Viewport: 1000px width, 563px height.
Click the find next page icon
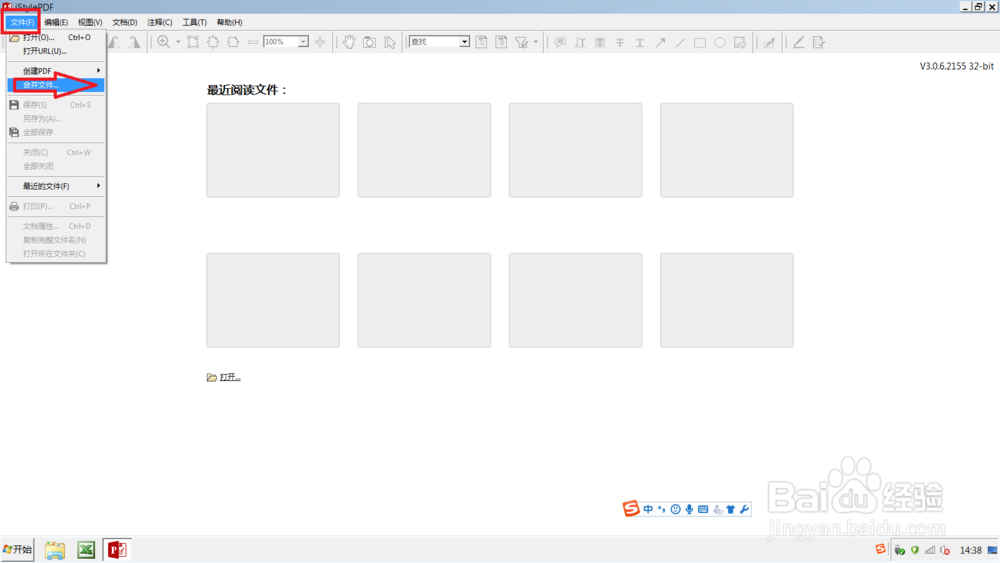click(501, 42)
